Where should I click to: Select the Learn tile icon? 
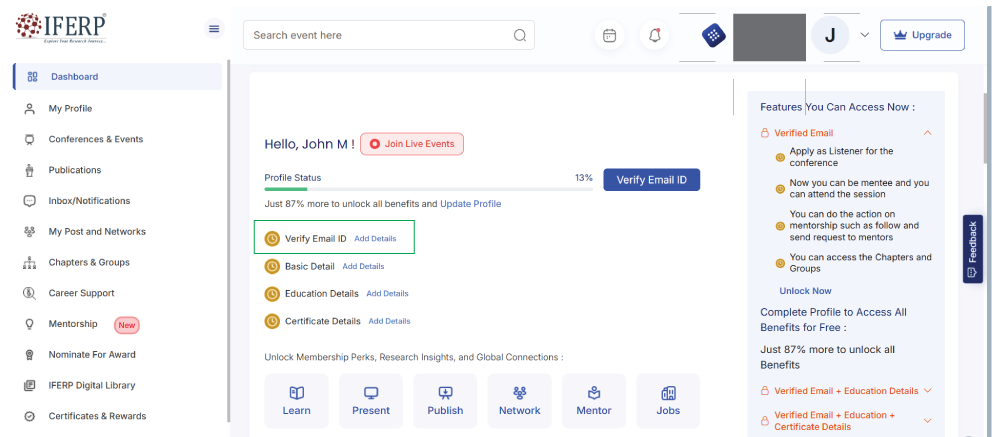coord(296,393)
